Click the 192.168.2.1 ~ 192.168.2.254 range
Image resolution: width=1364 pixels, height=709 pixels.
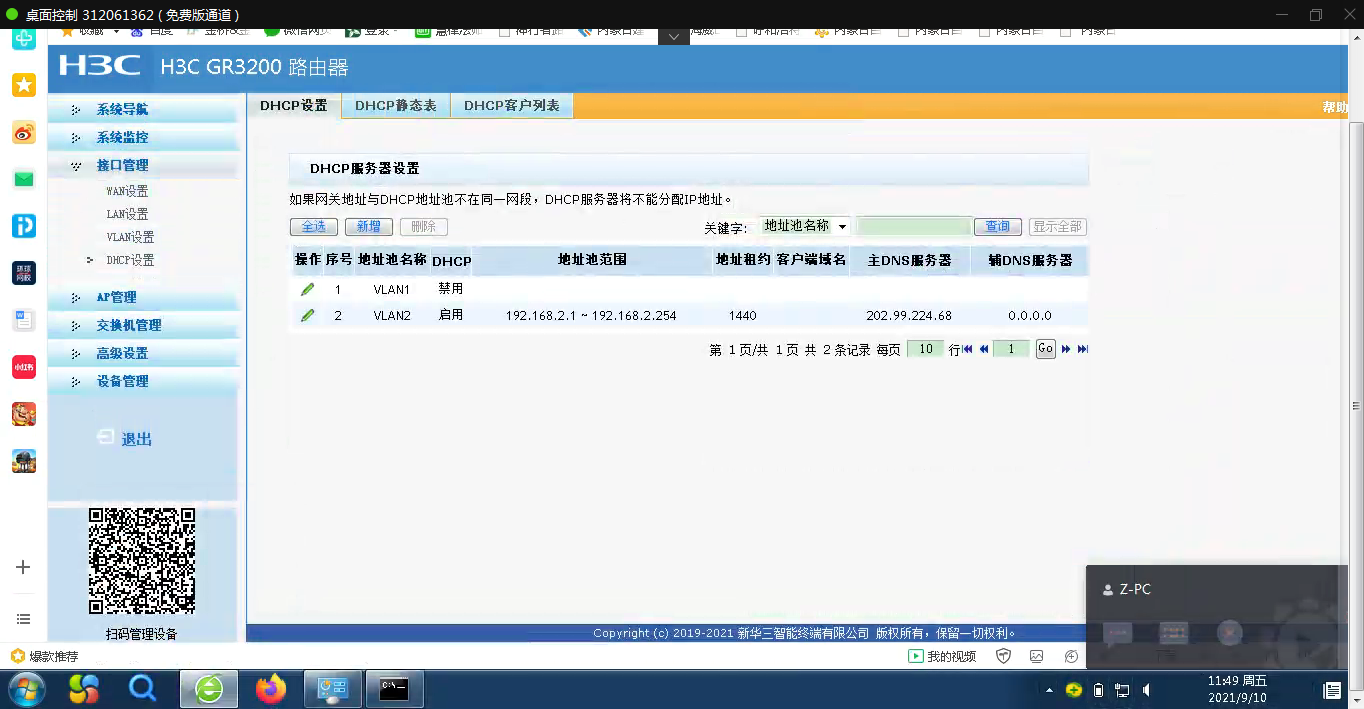pyautogui.click(x=591, y=315)
